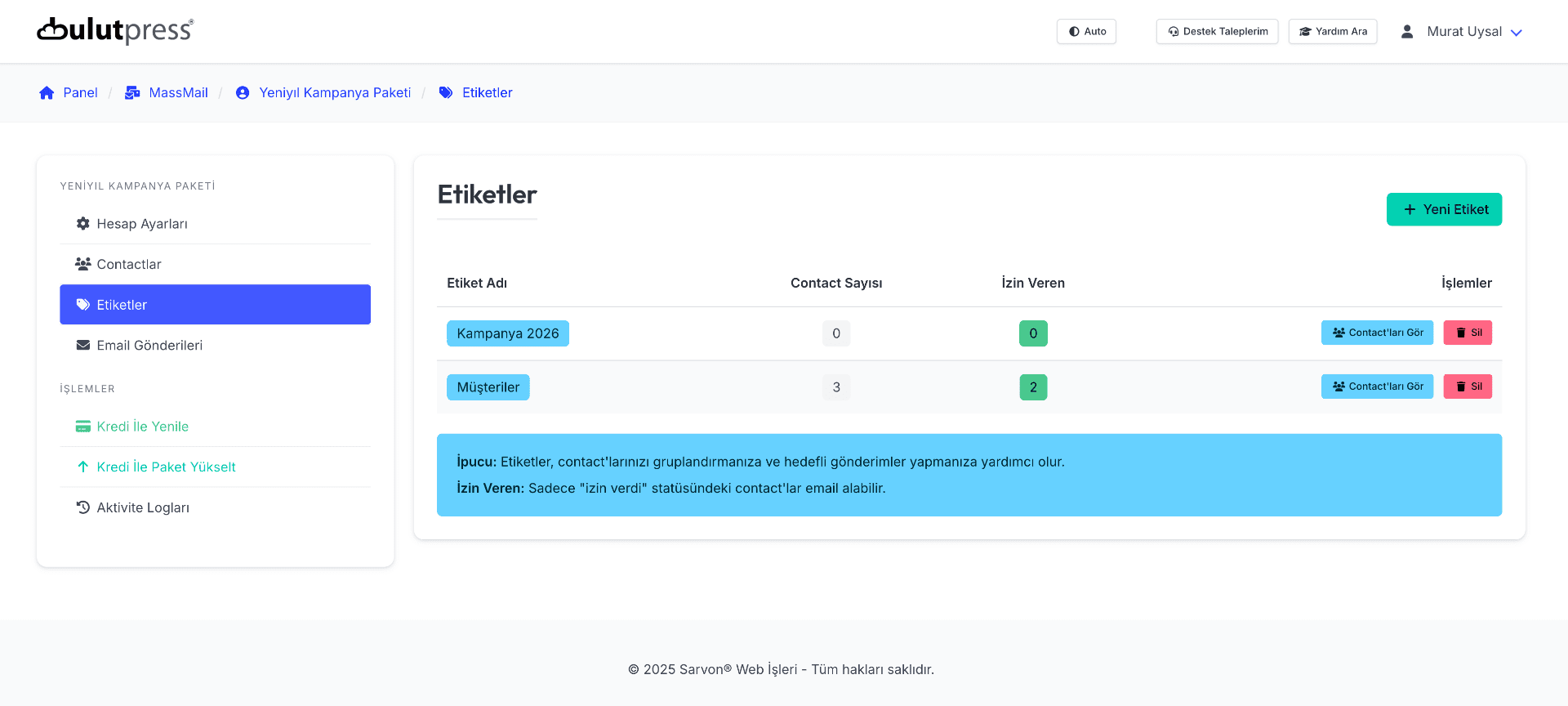Go to the Yeniyıl Kampanya Paketi breadcrumb

point(335,93)
